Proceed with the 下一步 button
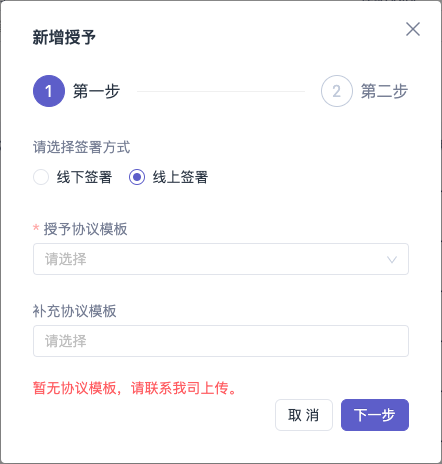442x464 pixels. (375, 415)
